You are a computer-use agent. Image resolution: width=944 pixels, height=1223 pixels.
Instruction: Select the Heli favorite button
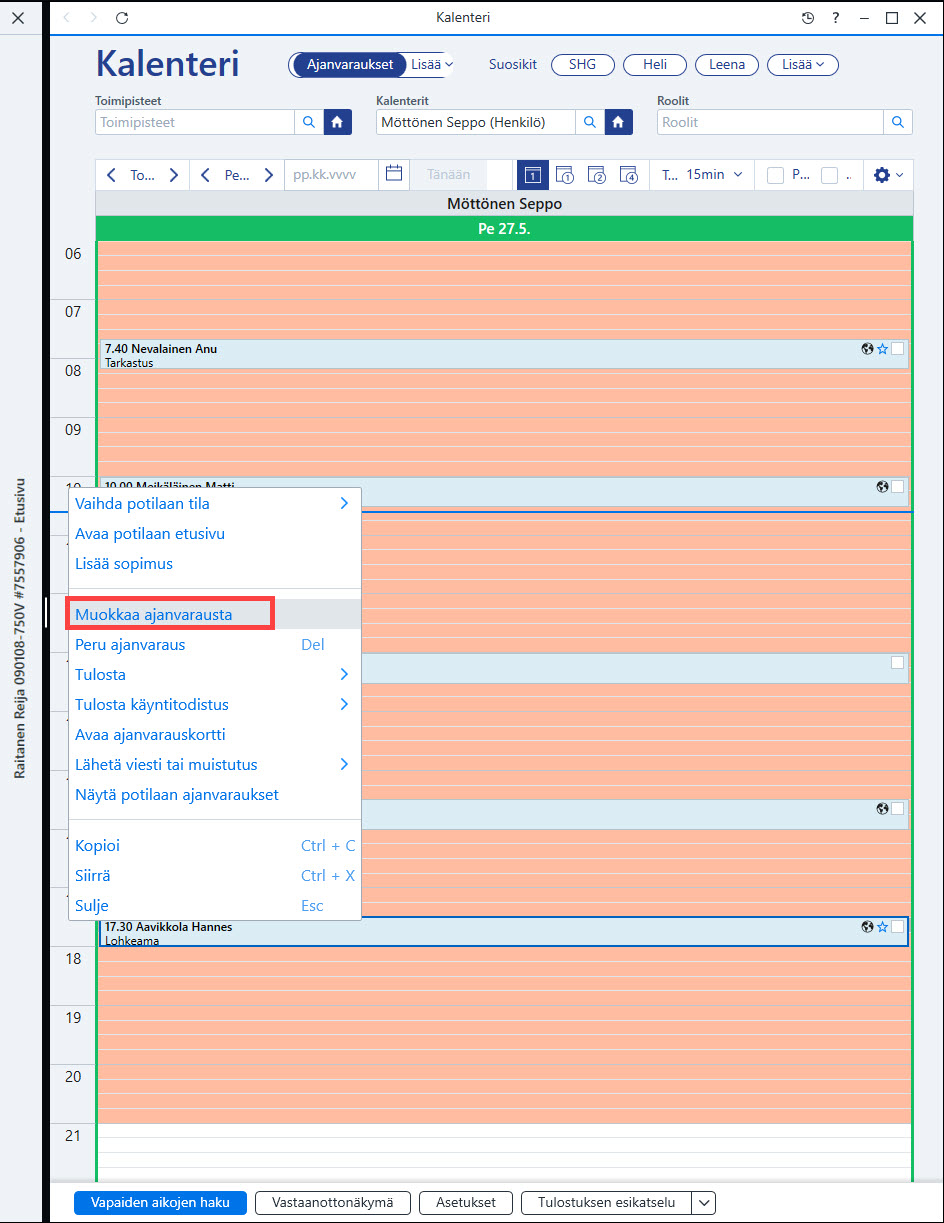pos(655,64)
